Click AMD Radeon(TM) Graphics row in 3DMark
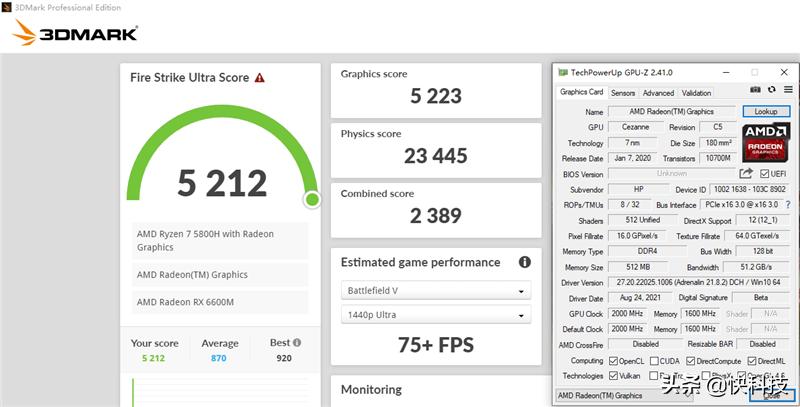Viewport: 800px width, 407px height. click(x=220, y=274)
